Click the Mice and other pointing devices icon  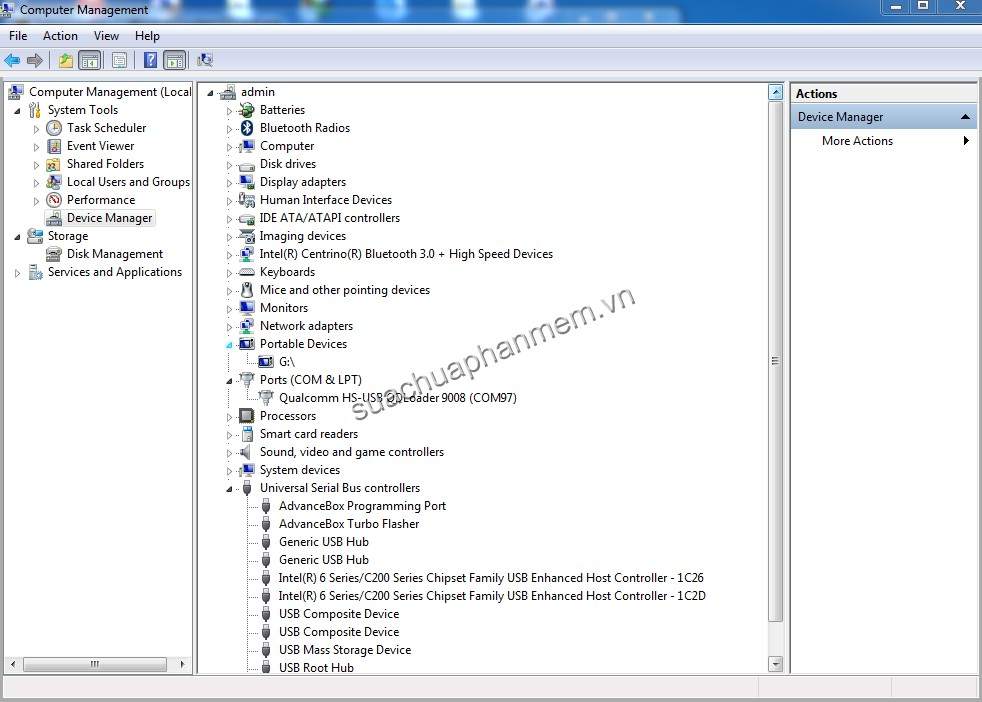click(x=247, y=290)
